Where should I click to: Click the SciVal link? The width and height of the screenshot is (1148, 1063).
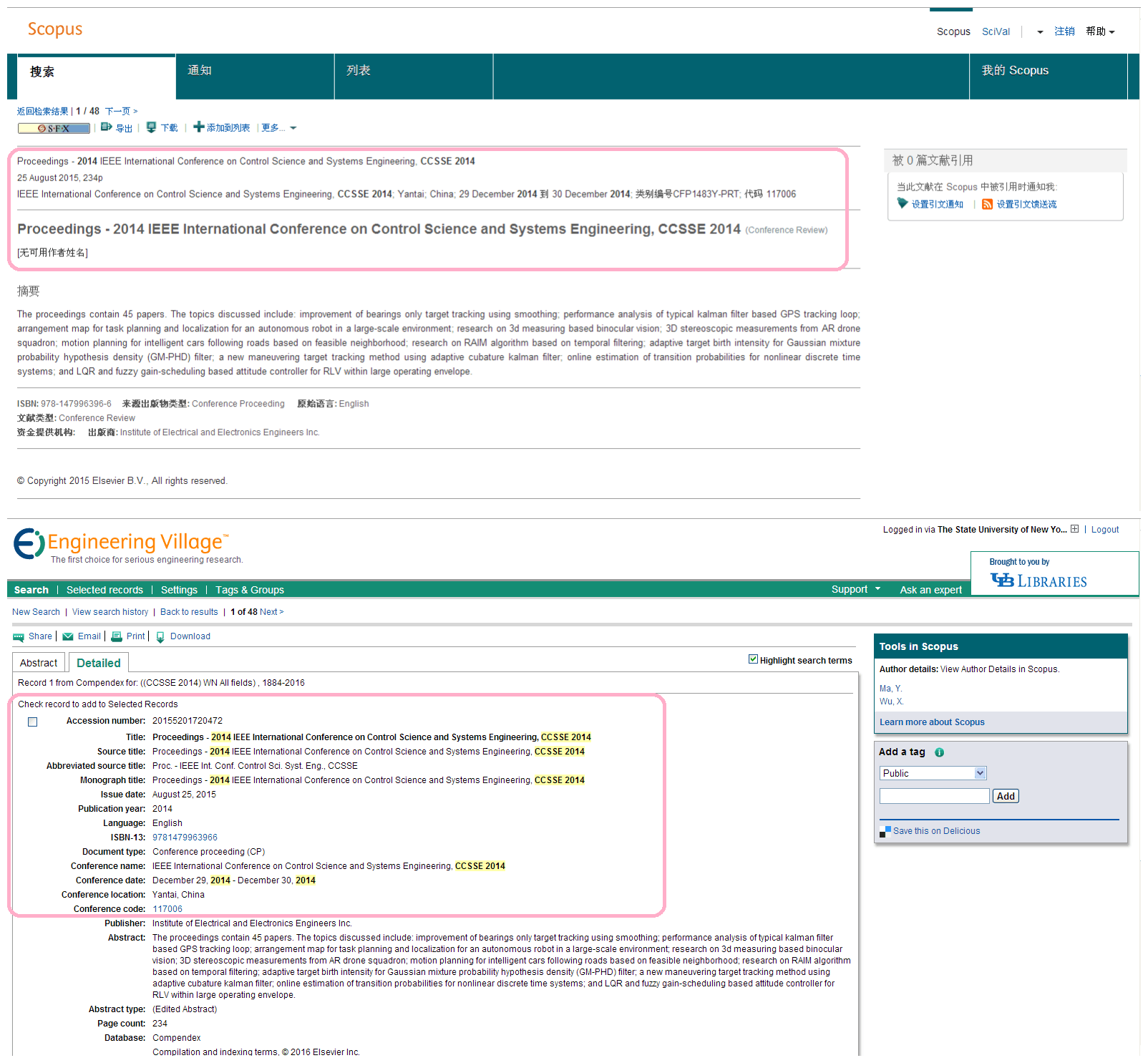point(996,31)
